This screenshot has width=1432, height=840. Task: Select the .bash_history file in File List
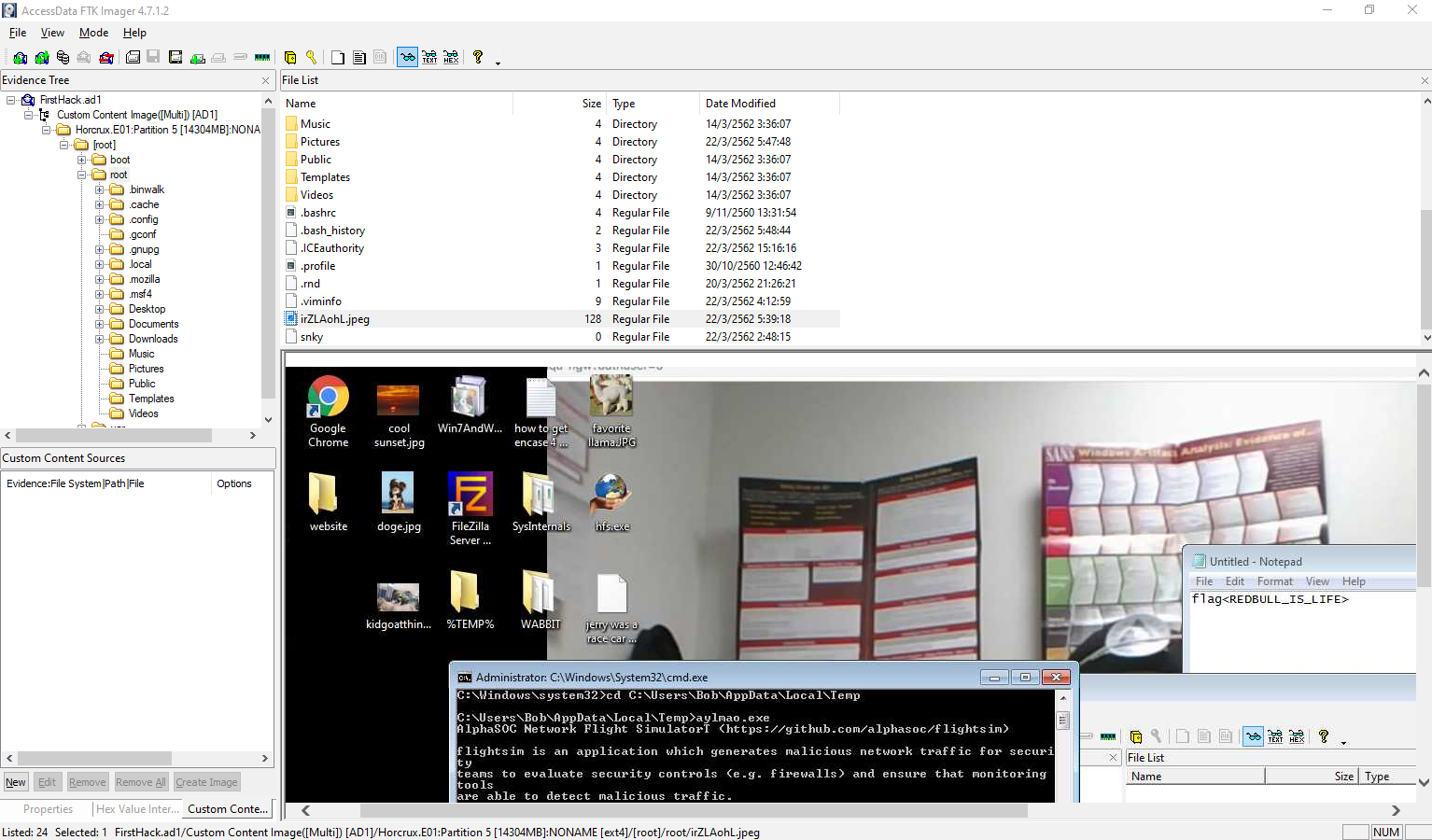[332, 231]
